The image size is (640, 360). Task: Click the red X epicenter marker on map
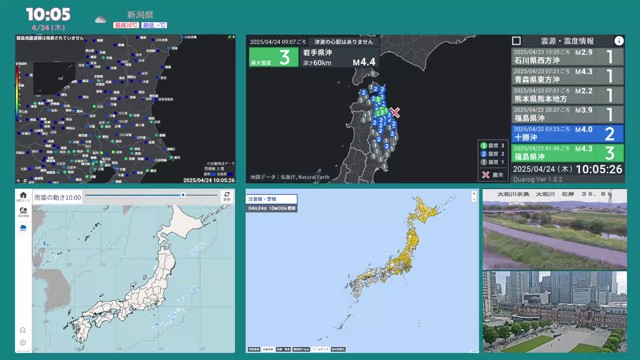pyautogui.click(x=395, y=112)
